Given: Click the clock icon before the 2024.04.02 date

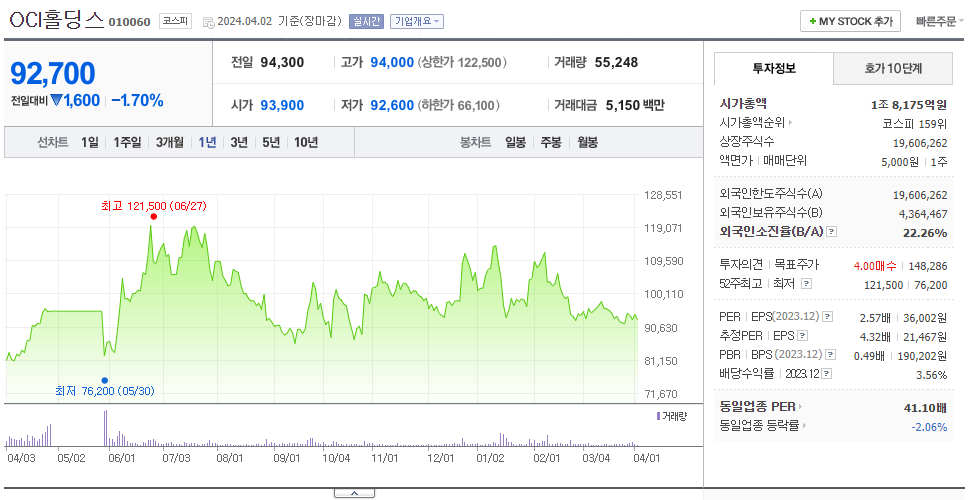Looking at the screenshot, I should pos(209,22).
